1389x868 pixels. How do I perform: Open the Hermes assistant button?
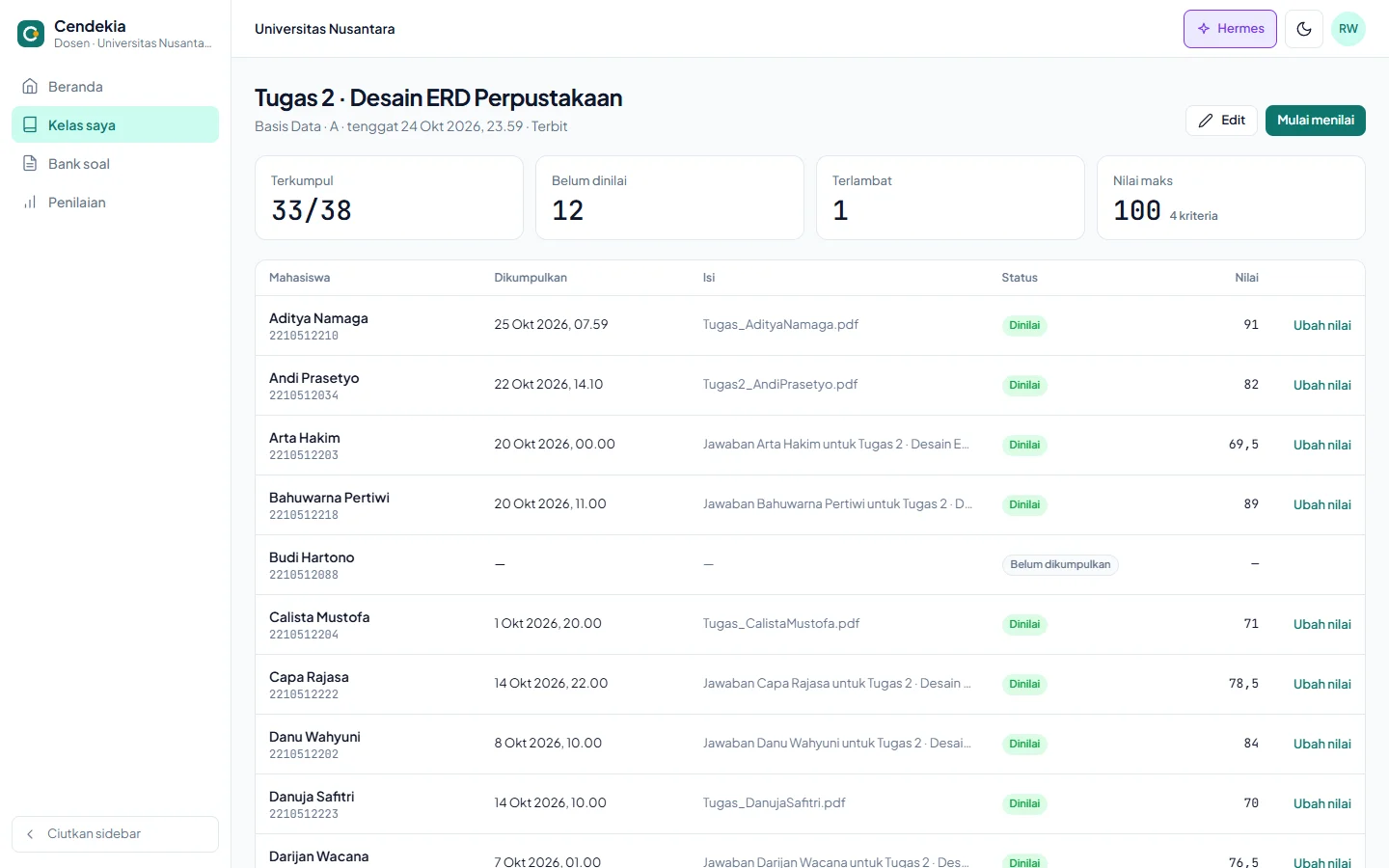1230,29
